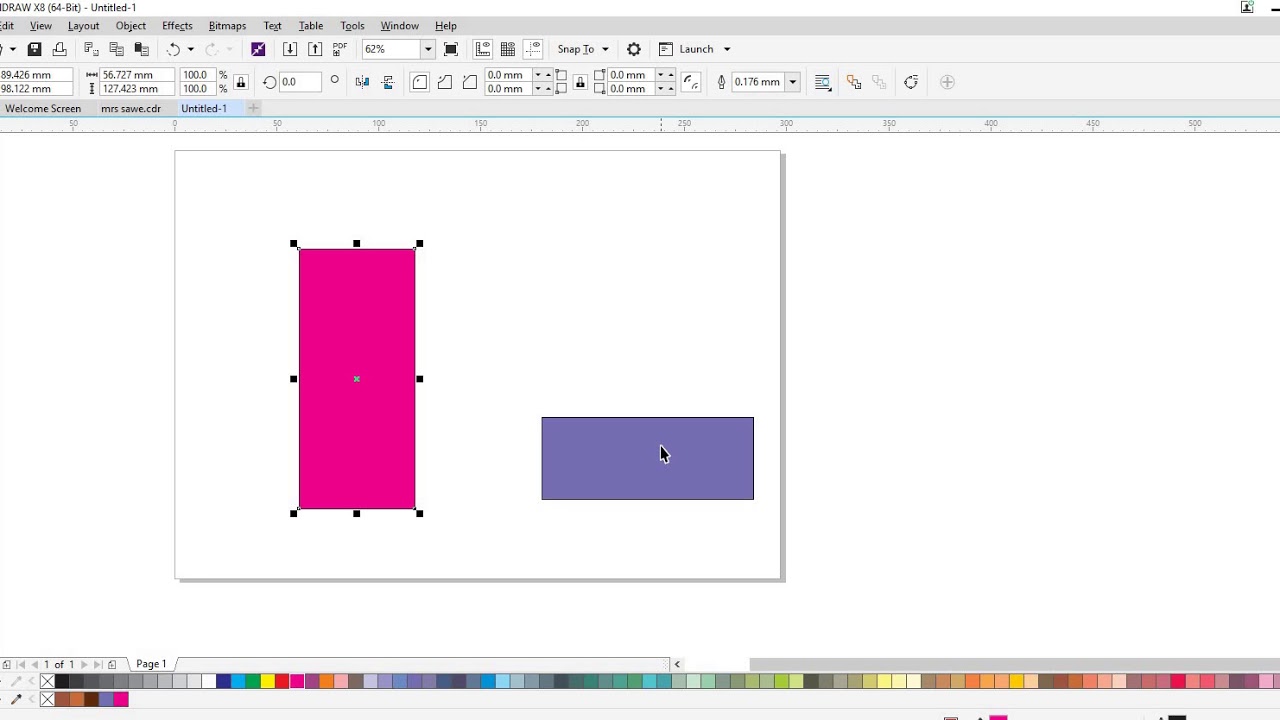Click the document palette eyedropper icon
This screenshot has width=1280, height=720.
pos(16,700)
